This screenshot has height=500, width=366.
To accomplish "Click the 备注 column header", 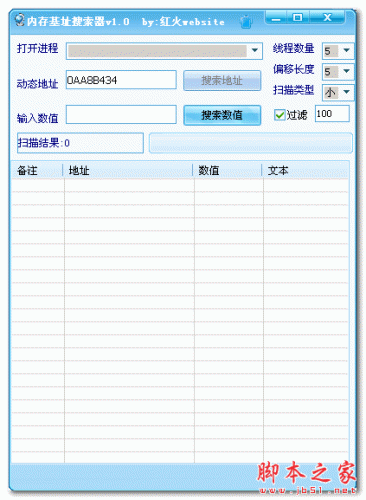I will pos(37,170).
